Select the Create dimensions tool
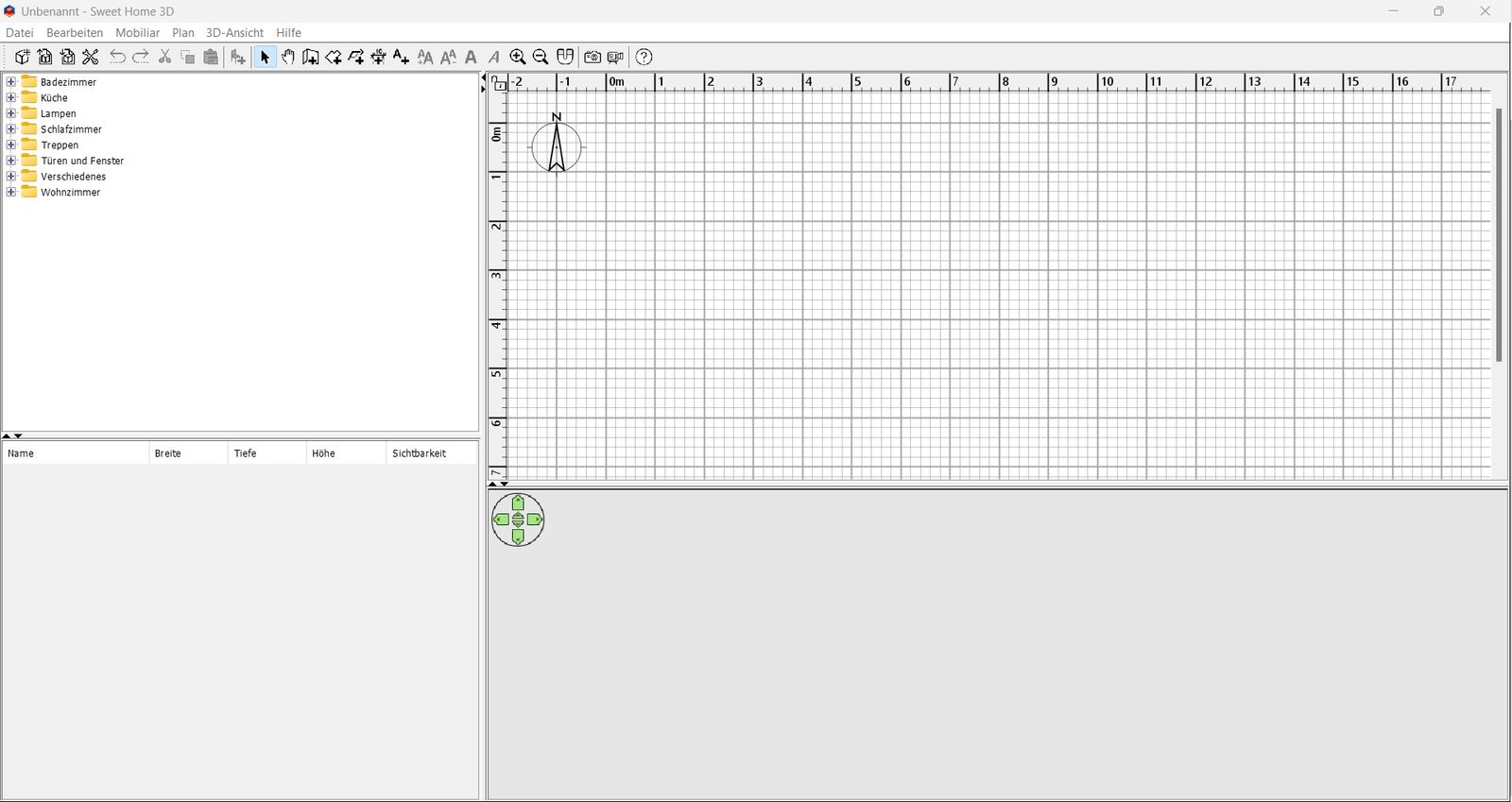The image size is (1512, 802). pos(379,57)
